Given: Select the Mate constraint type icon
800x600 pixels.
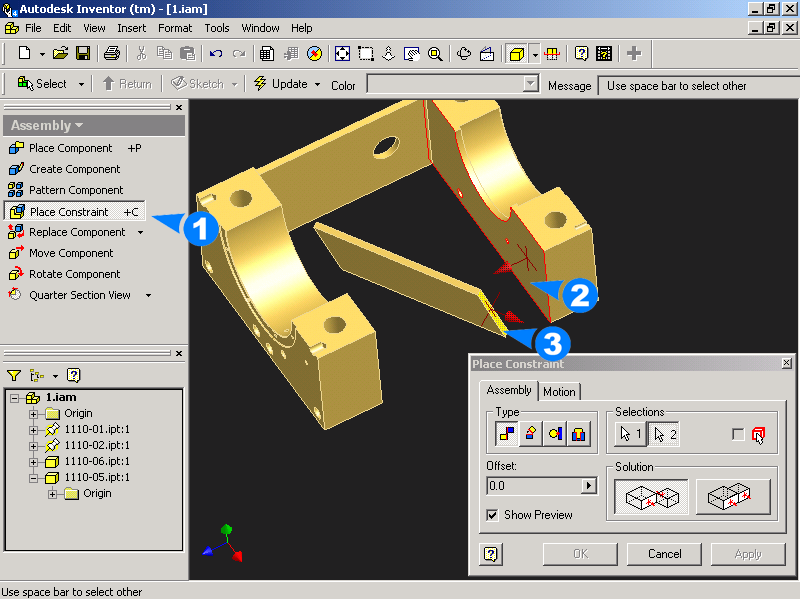Looking at the screenshot, I should (507, 434).
